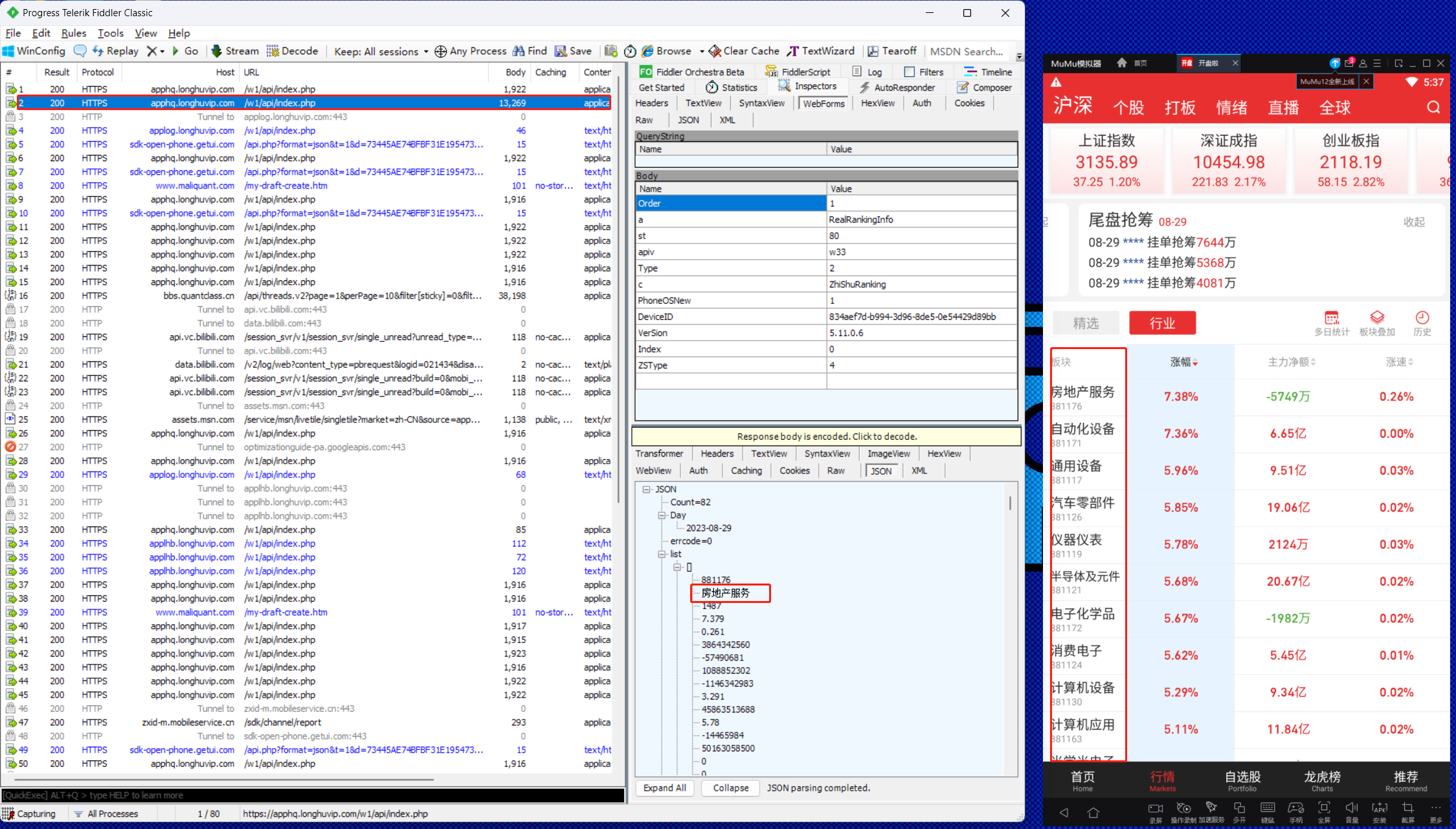Click the DeviceID value cell

tap(921, 317)
